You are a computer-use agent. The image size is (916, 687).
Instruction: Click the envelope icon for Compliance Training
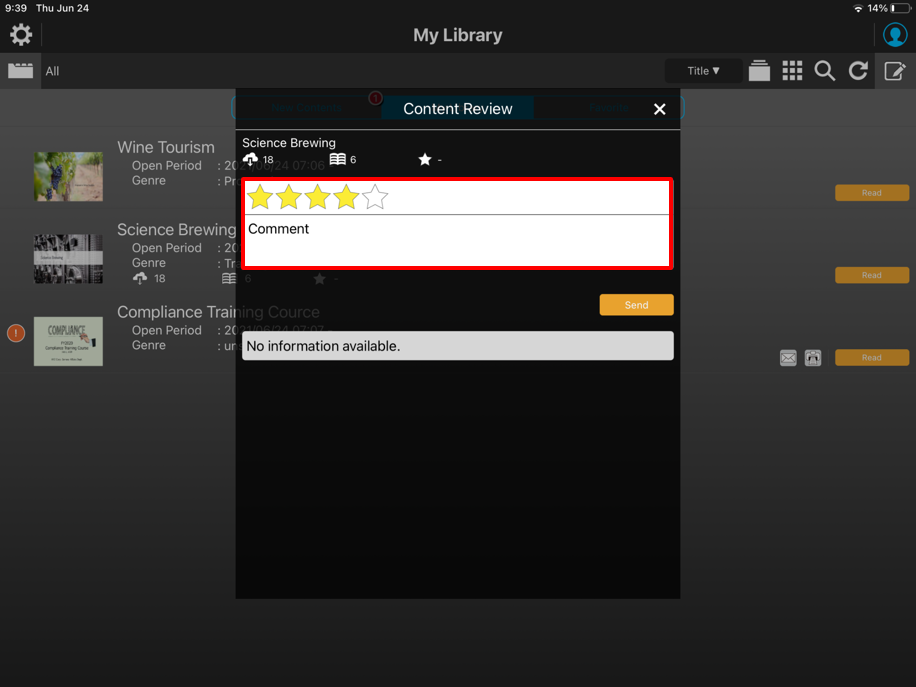tap(788, 358)
